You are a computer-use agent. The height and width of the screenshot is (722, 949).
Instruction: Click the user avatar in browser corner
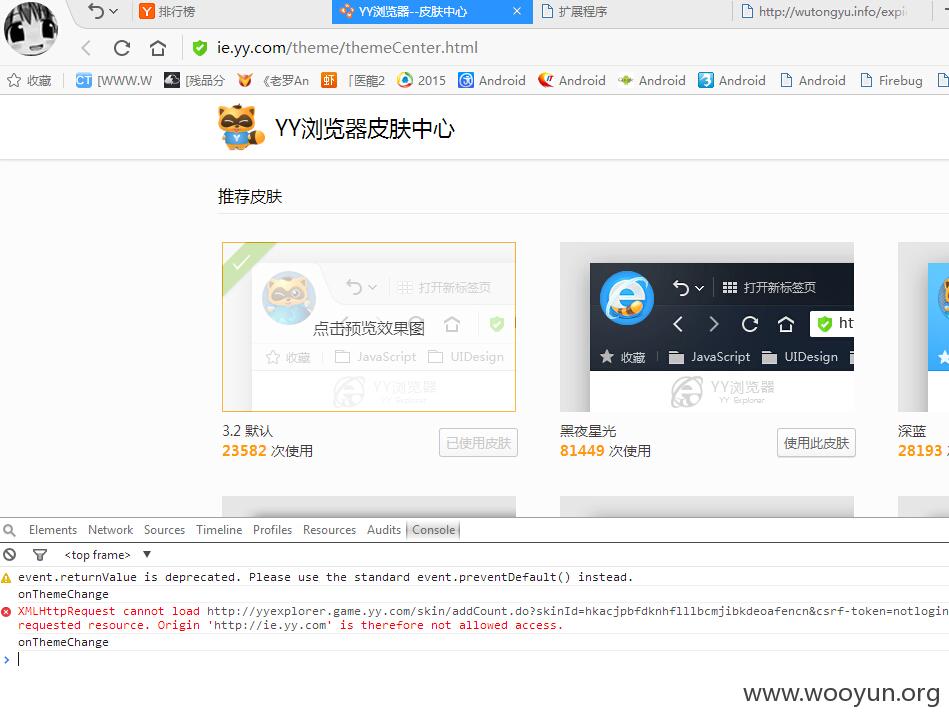[30, 28]
